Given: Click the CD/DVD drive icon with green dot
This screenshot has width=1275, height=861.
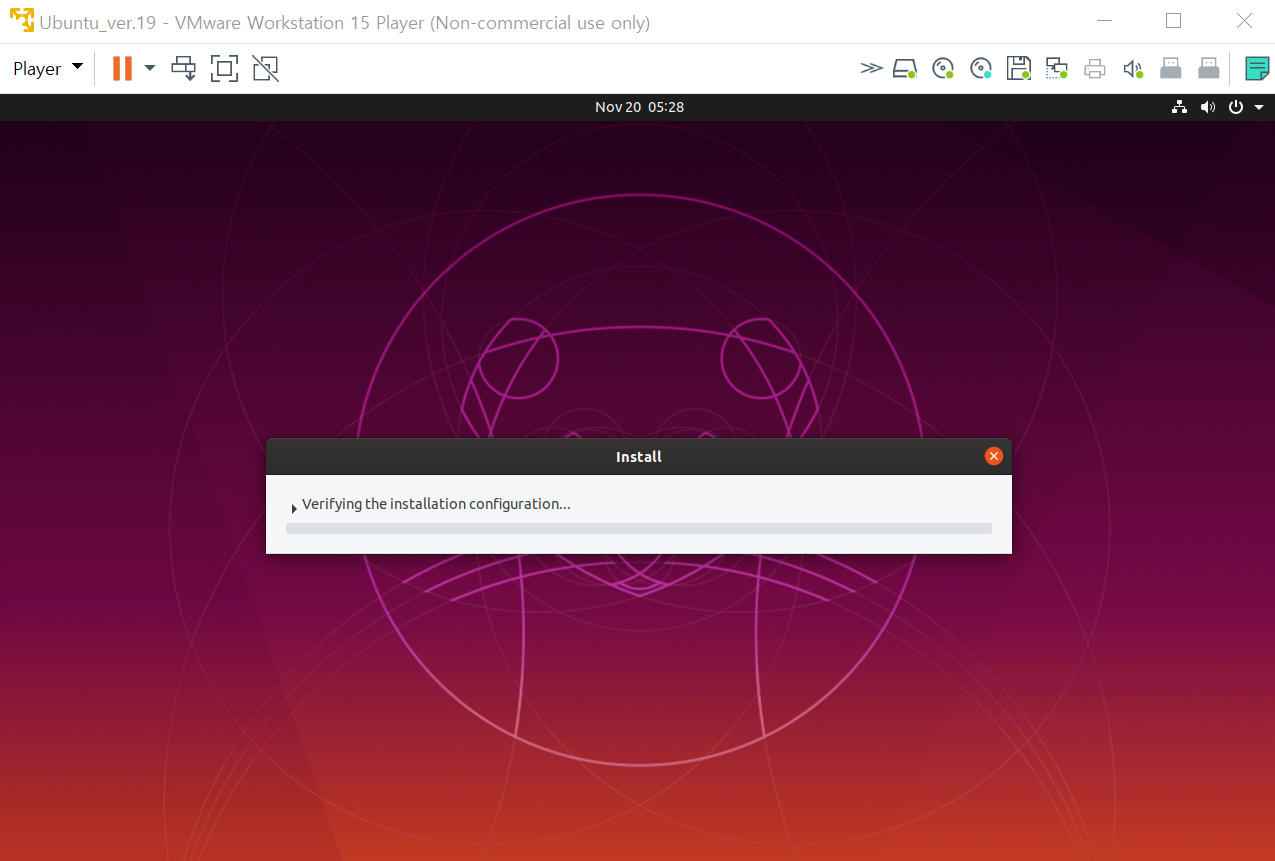Looking at the screenshot, I should point(943,68).
